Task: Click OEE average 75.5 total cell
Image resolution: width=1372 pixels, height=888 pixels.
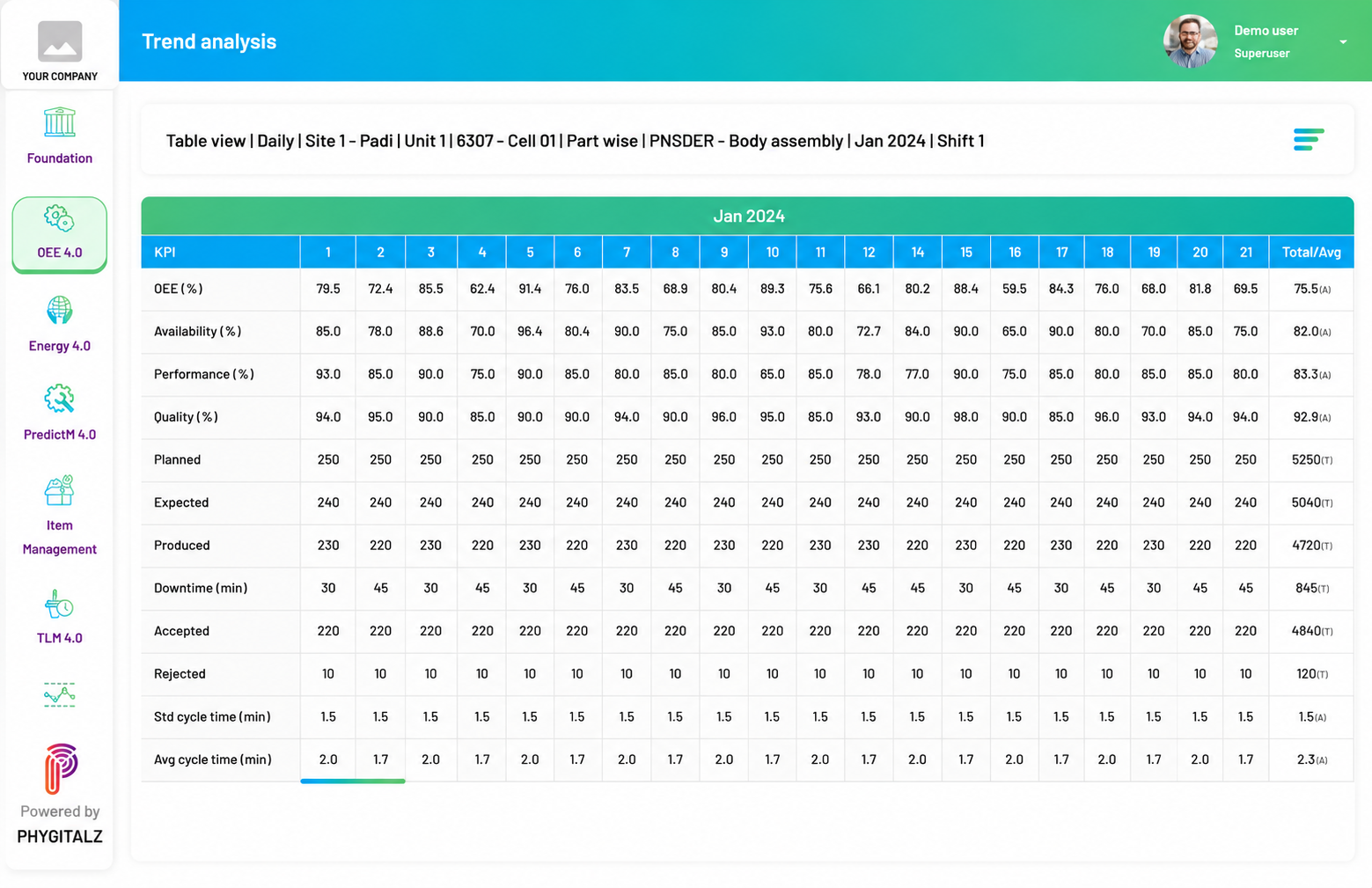Action: pyautogui.click(x=1311, y=289)
